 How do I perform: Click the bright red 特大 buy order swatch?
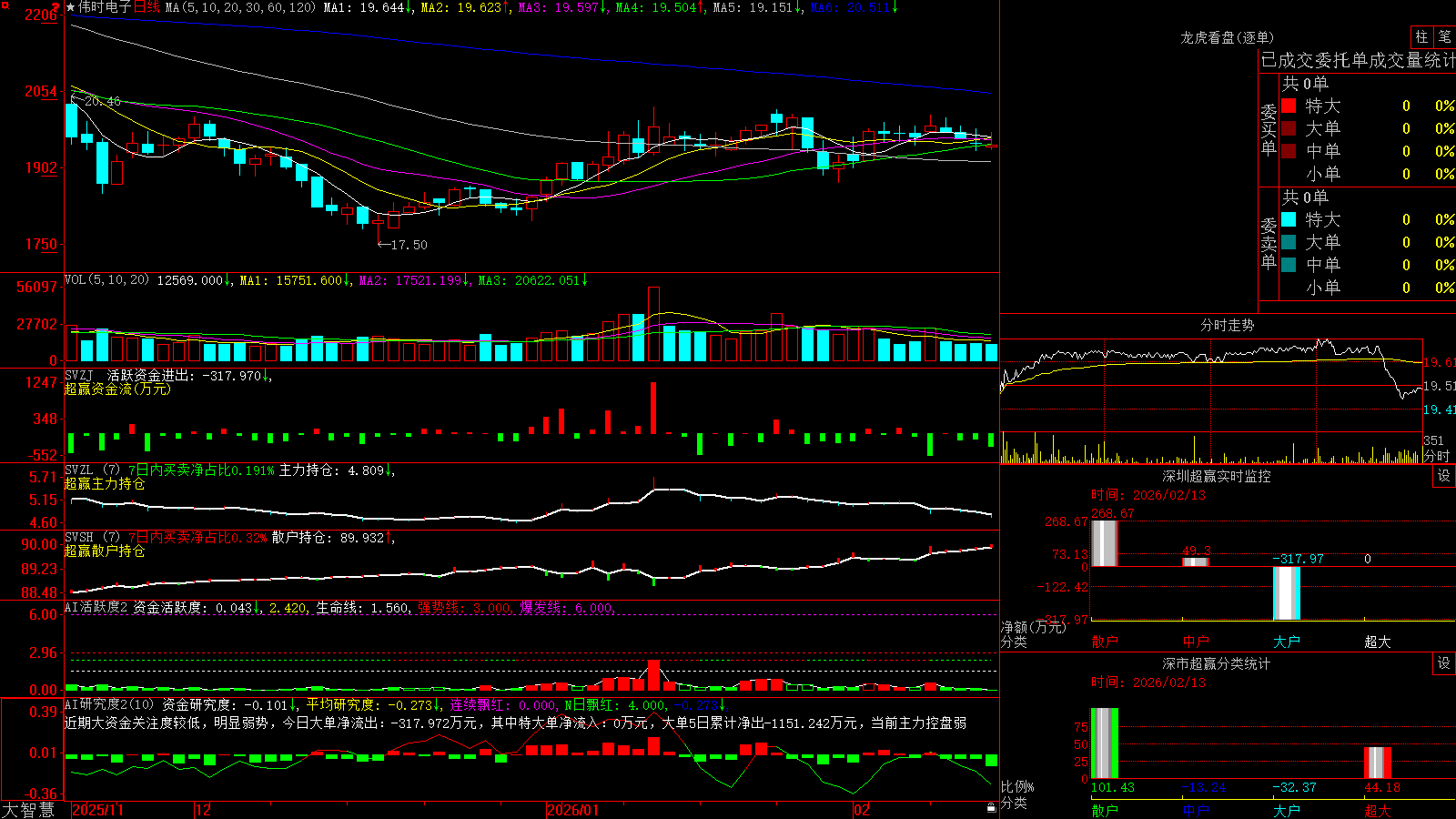(1289, 106)
